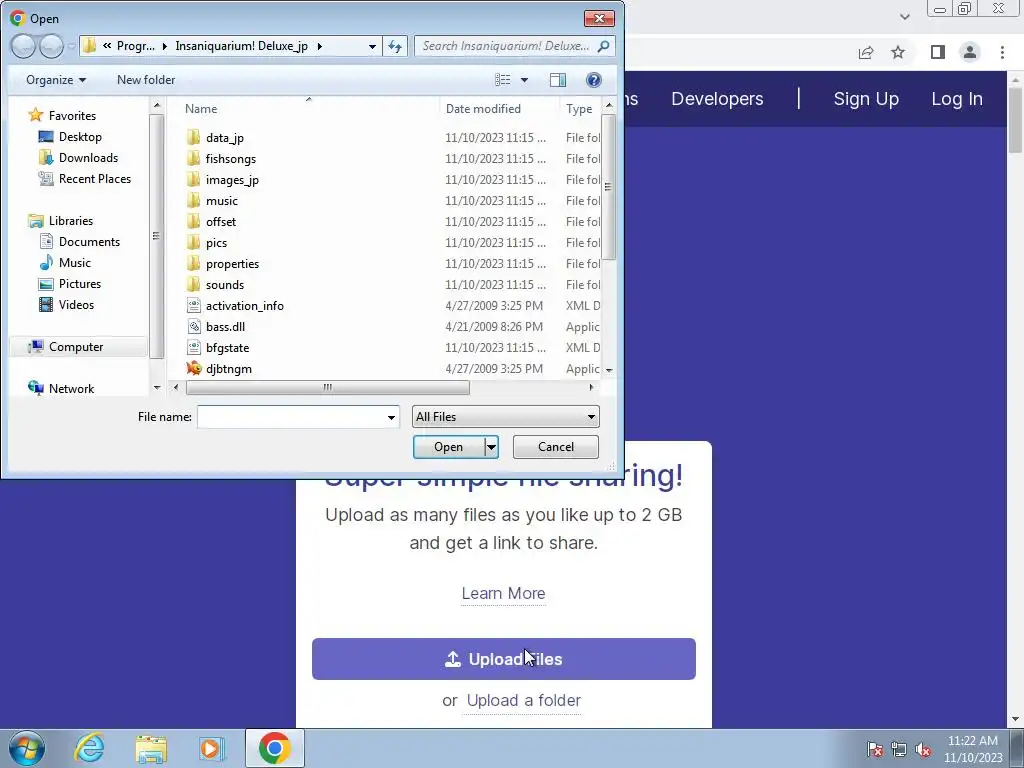This screenshot has height=768, width=1024.
Task: Open dialog help question mark
Action: point(594,80)
